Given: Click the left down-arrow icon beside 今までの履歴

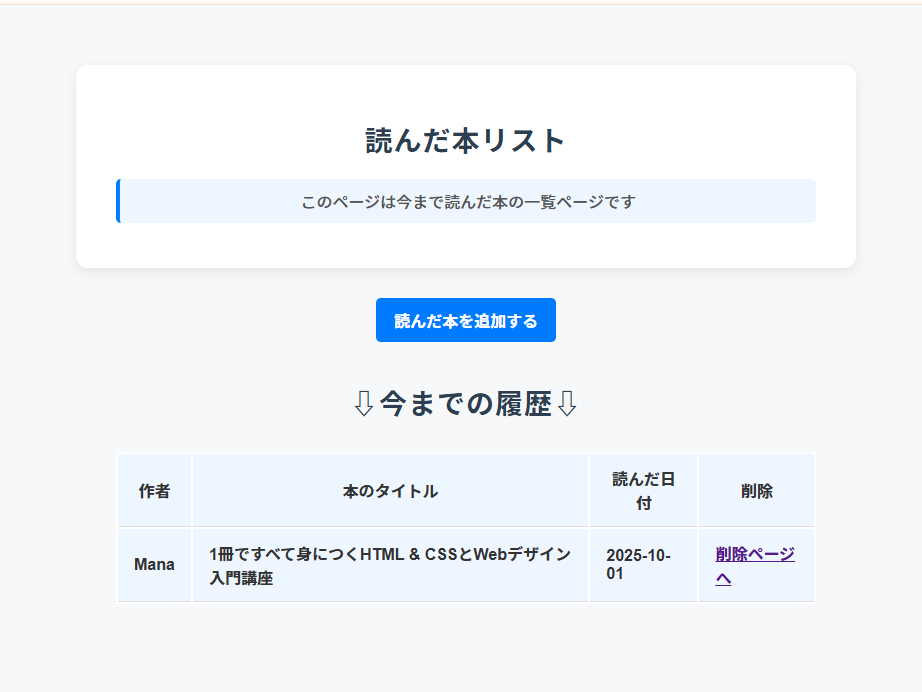Looking at the screenshot, I should point(364,404).
